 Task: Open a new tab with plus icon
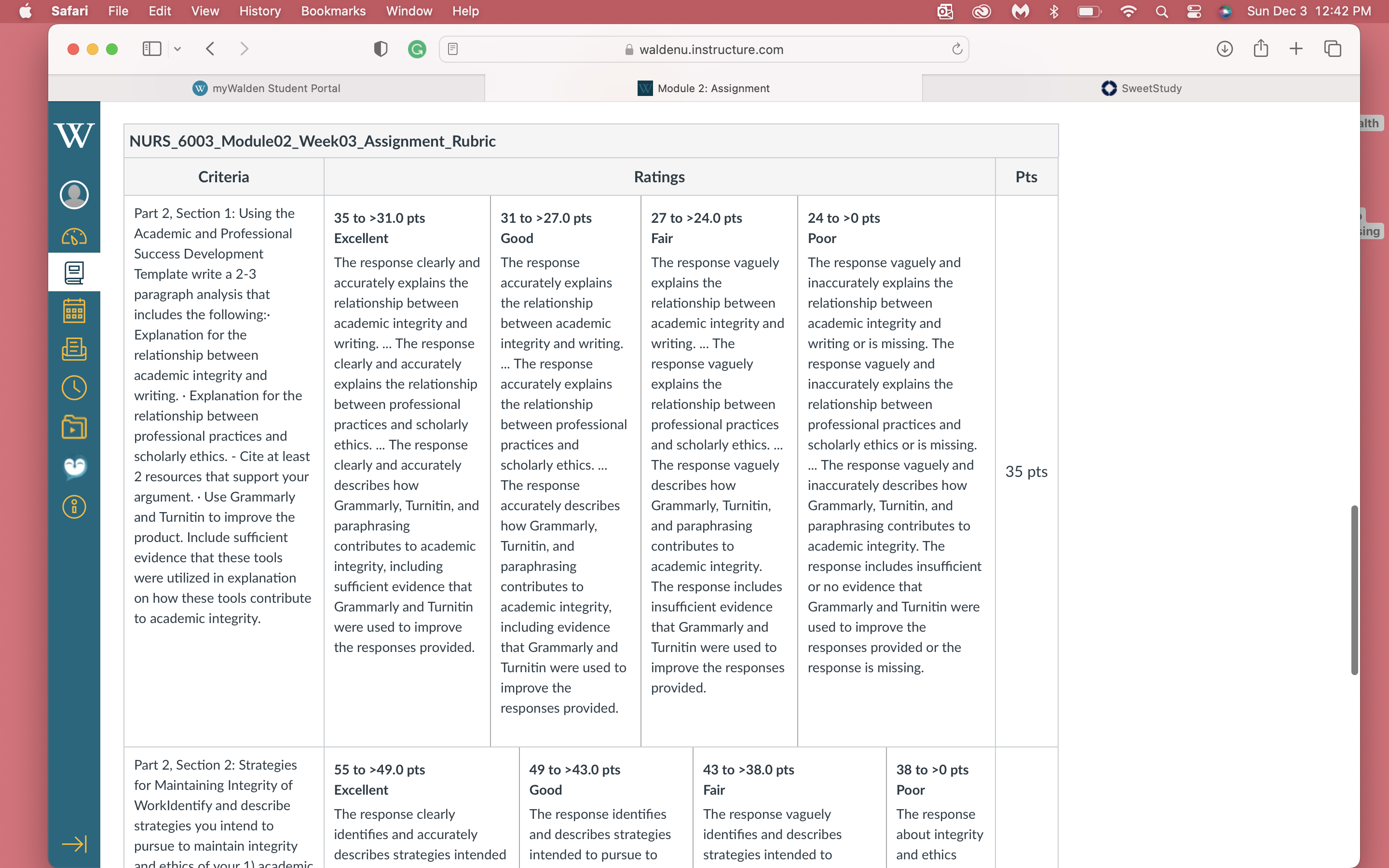point(1296,49)
